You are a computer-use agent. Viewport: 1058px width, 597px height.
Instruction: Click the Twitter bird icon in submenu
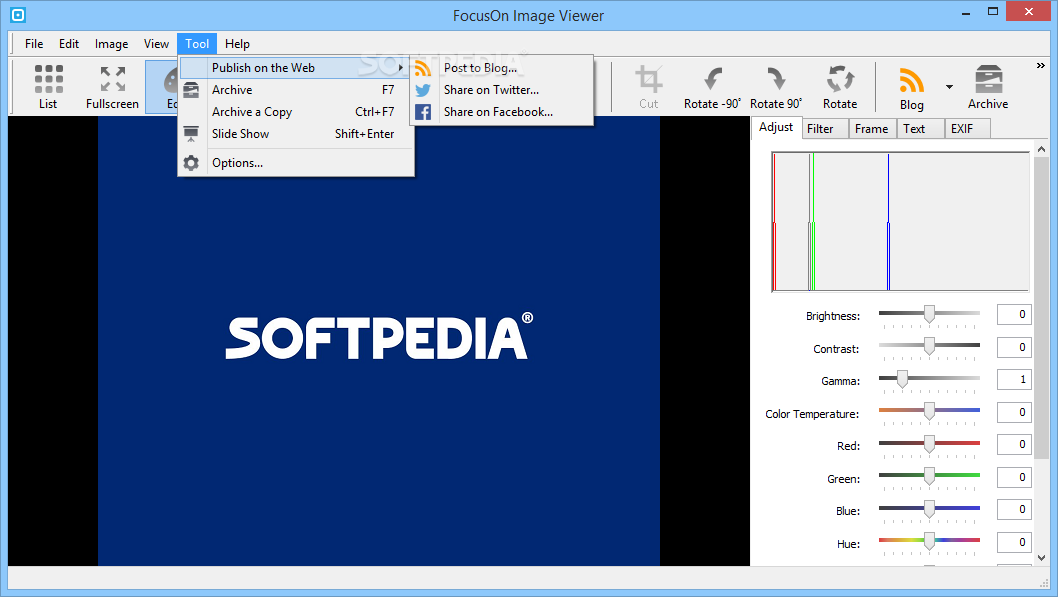(423, 90)
